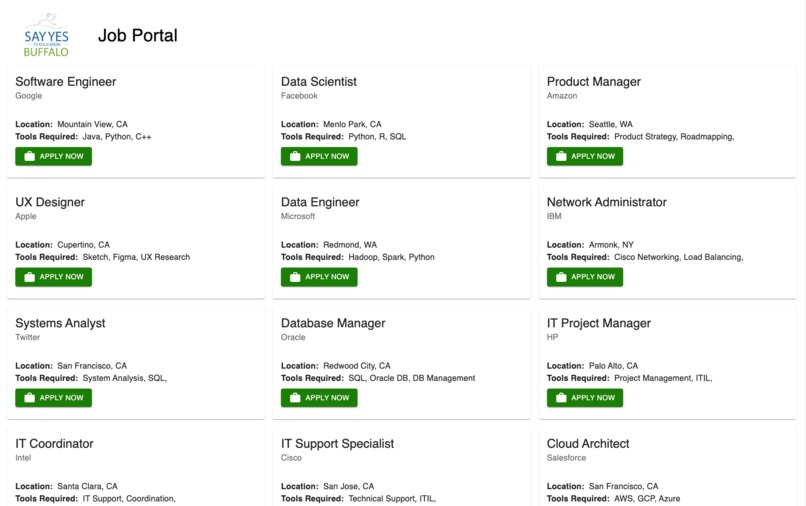Click the Seattle, WA location
This screenshot has width=806, height=506.
click(611, 124)
